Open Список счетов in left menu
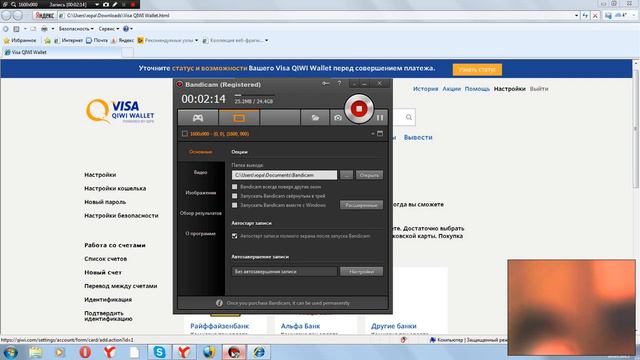 105,259
